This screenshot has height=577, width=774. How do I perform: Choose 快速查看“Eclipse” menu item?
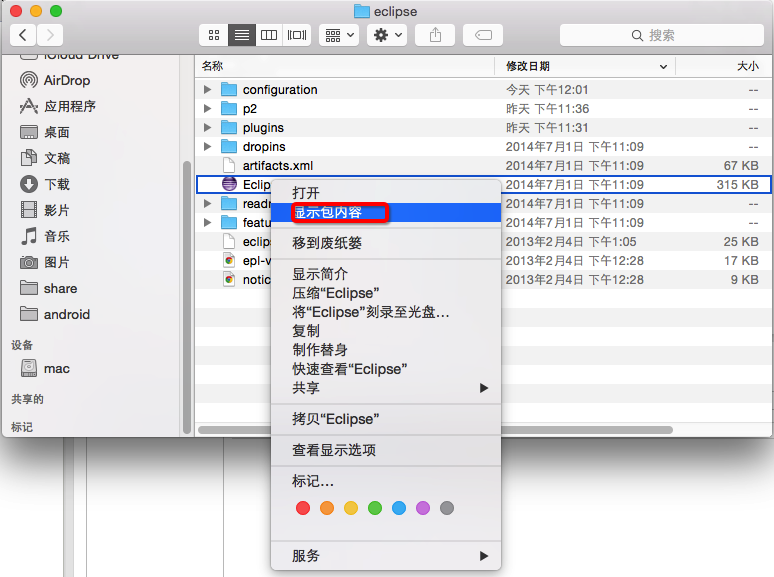click(x=386, y=369)
